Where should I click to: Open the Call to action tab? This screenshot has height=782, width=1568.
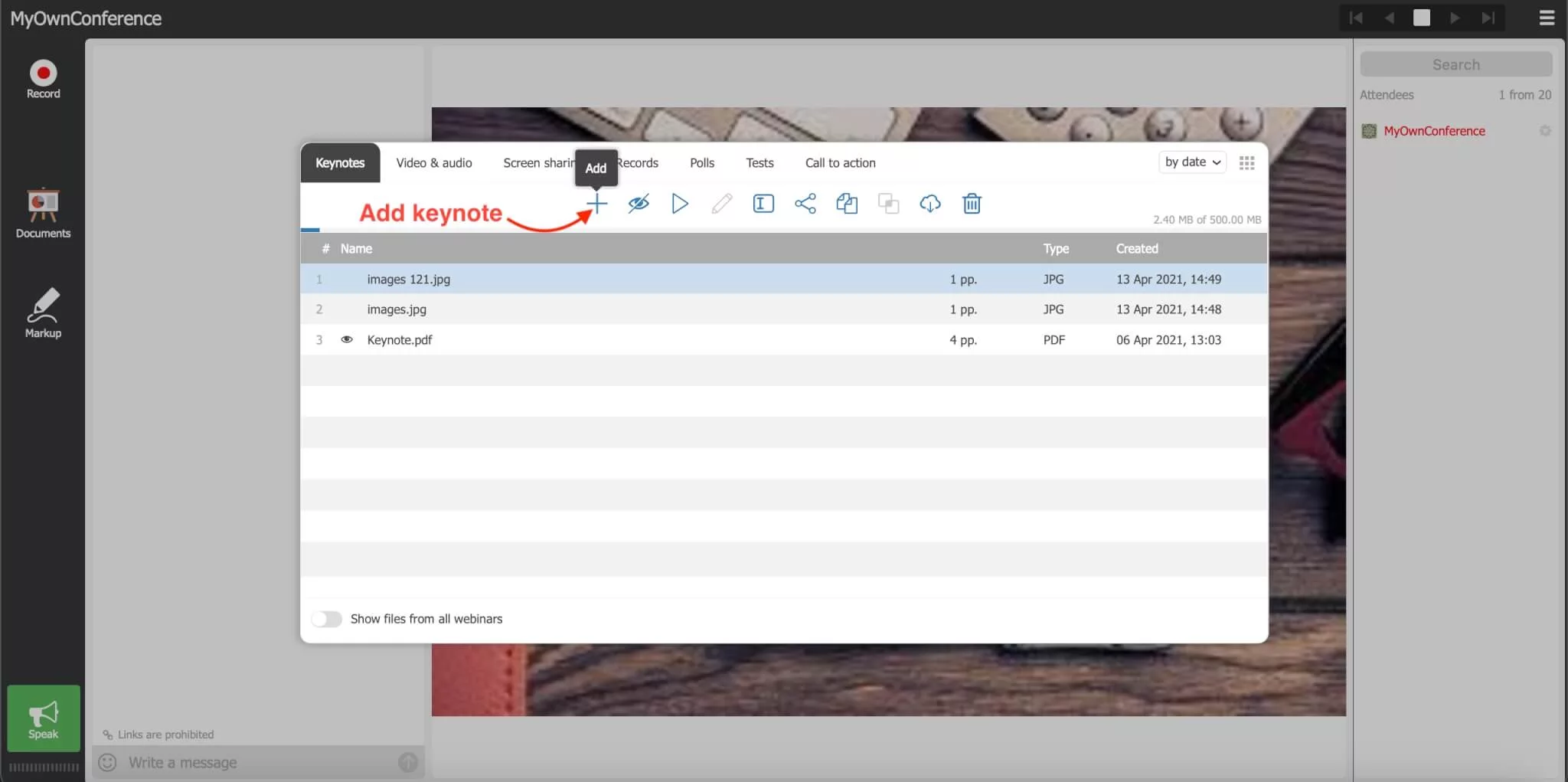839,162
